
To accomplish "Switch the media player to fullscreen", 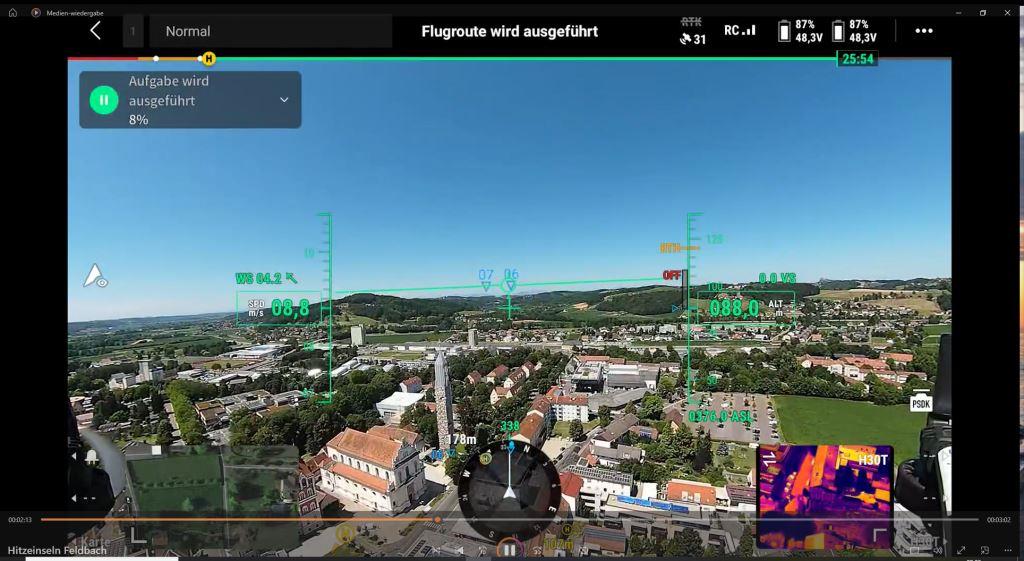I will click(x=961, y=550).
